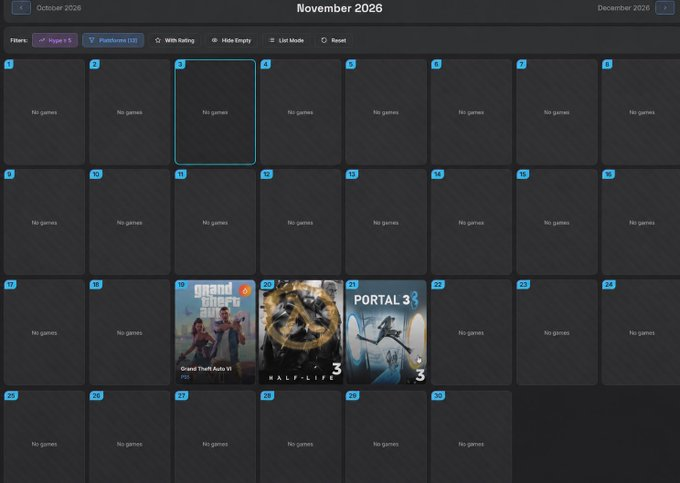
Task: Select day 27 cell
Action: 215,437
